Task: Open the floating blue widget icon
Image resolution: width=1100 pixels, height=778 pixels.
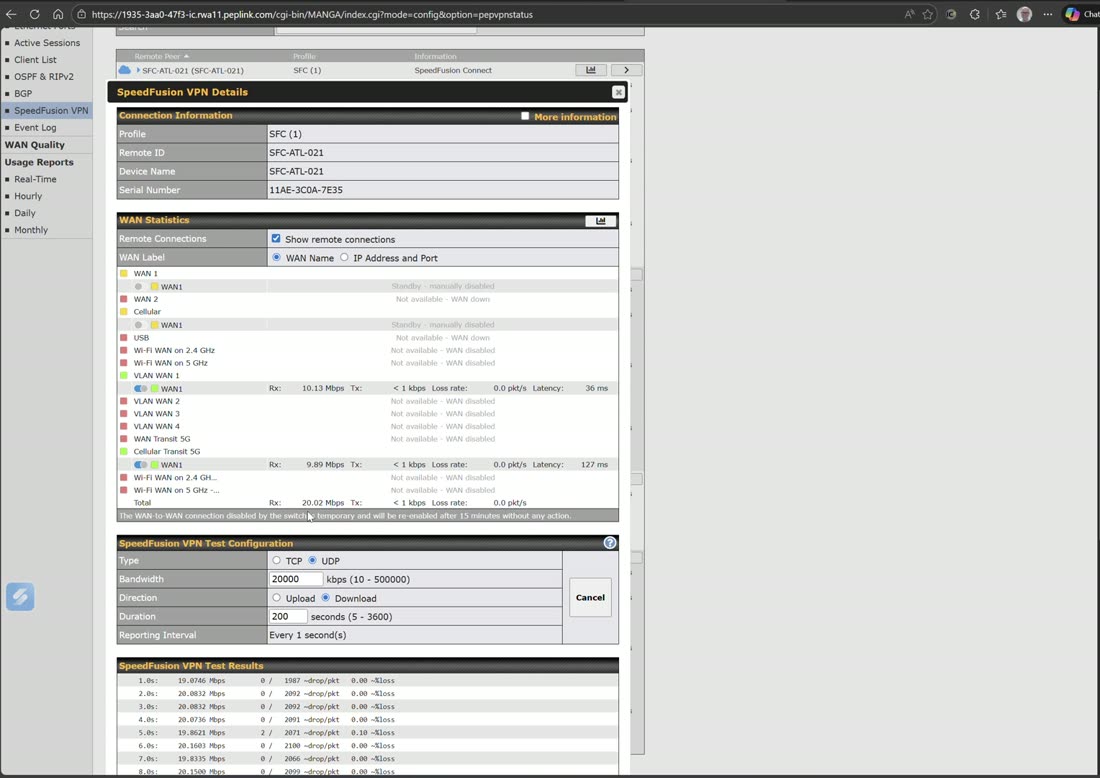Action: [x=20, y=596]
